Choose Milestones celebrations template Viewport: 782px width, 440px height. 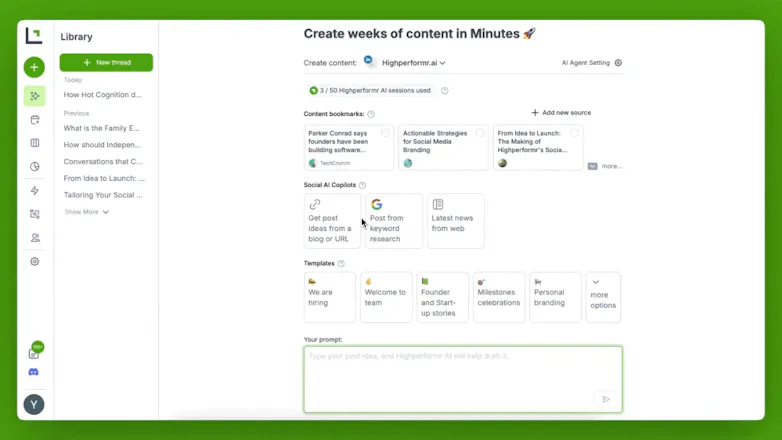[x=499, y=297]
